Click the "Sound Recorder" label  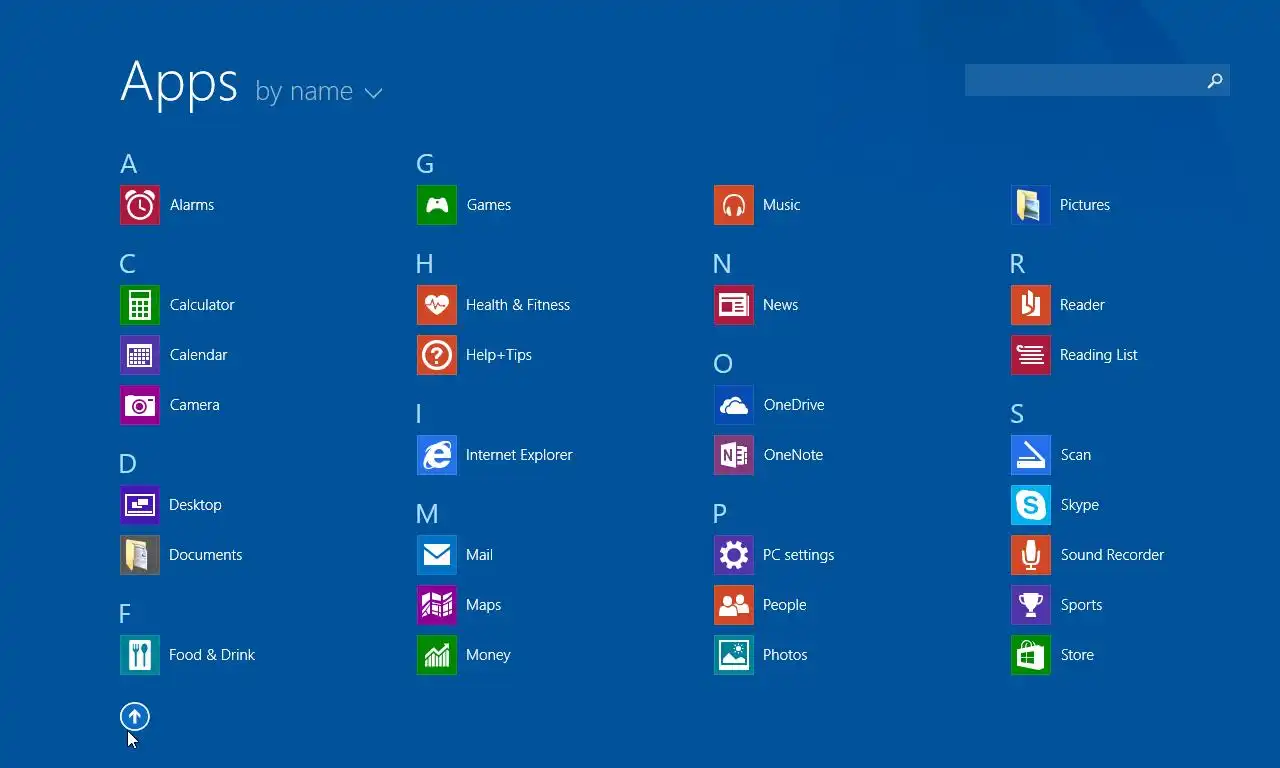coord(1112,555)
